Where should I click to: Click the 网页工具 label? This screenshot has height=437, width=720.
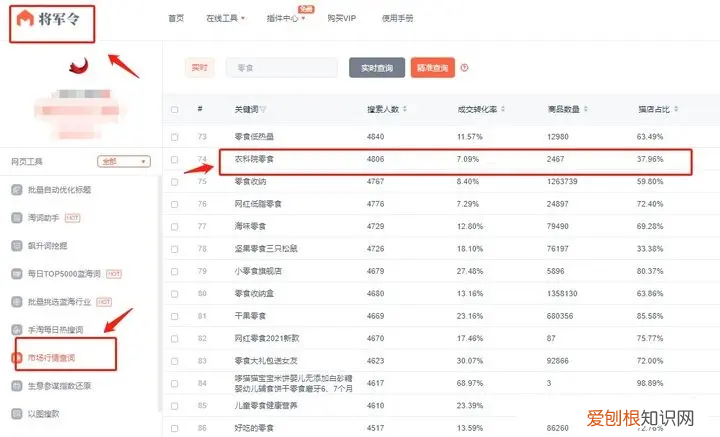point(27,162)
